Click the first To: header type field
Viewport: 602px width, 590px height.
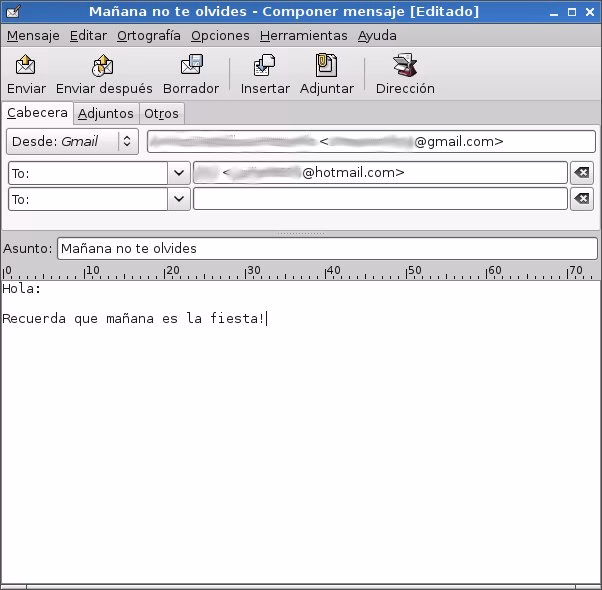pos(88,173)
